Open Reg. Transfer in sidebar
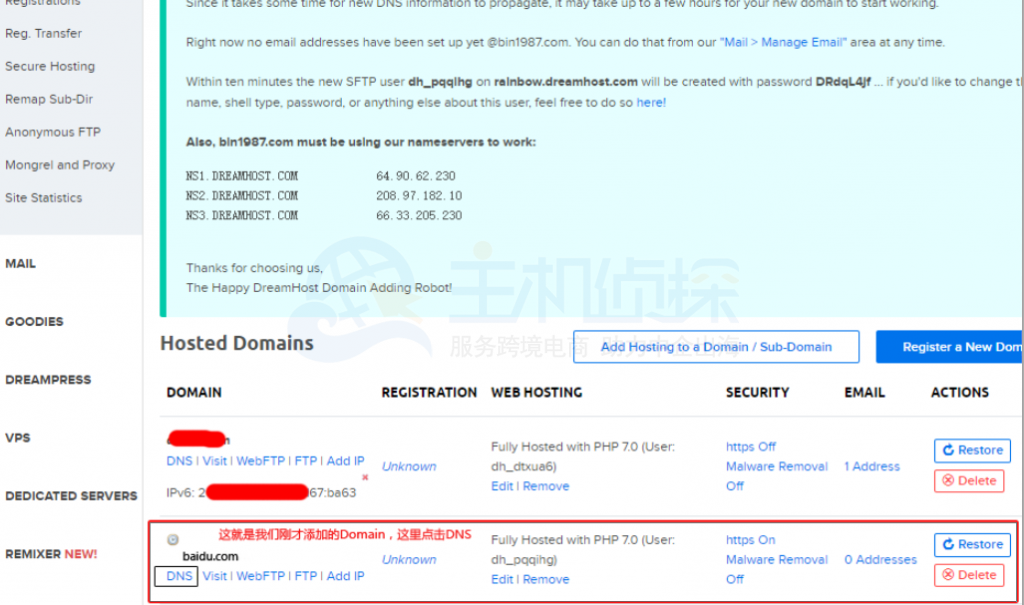The width and height of the screenshot is (1024, 605). pos(43,33)
